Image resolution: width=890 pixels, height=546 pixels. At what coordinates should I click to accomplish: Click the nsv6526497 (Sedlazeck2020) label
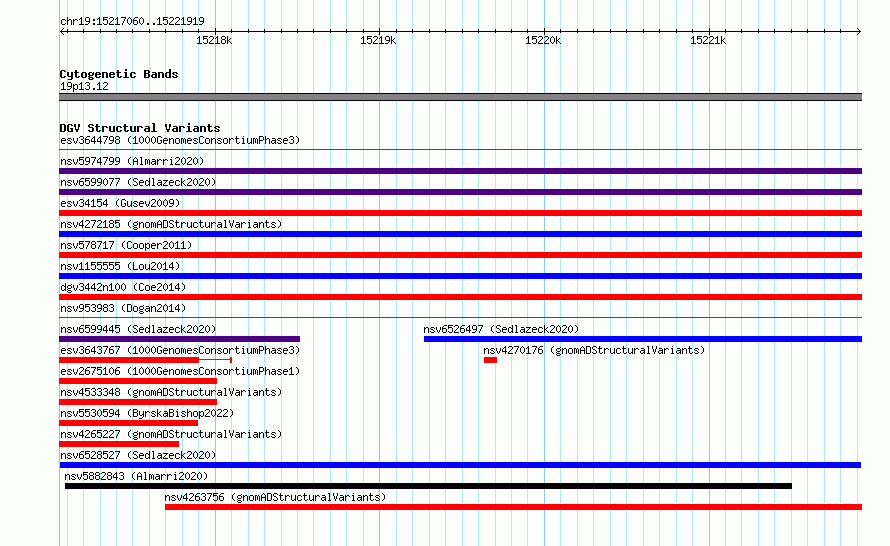tap(501, 329)
